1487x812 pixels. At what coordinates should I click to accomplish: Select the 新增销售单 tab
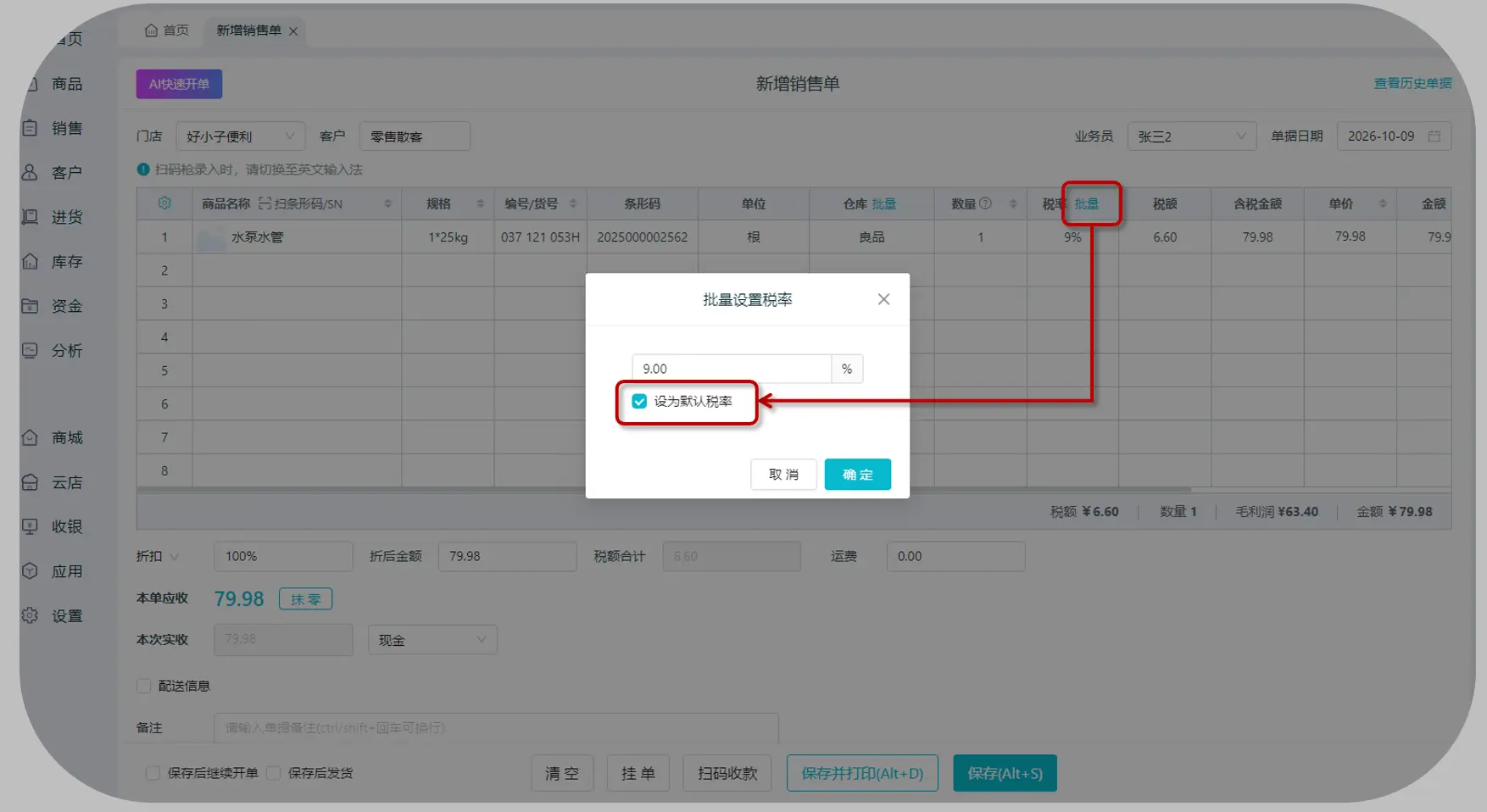(x=248, y=31)
